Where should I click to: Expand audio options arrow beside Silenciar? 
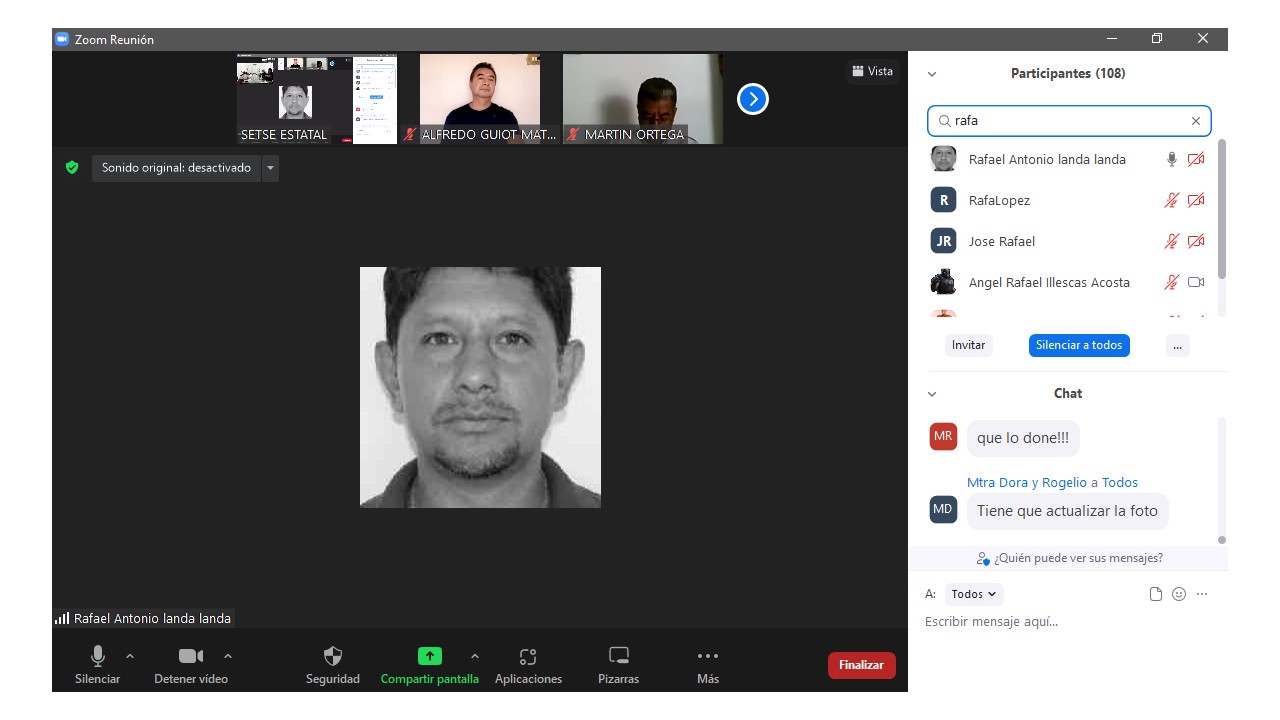coord(130,656)
